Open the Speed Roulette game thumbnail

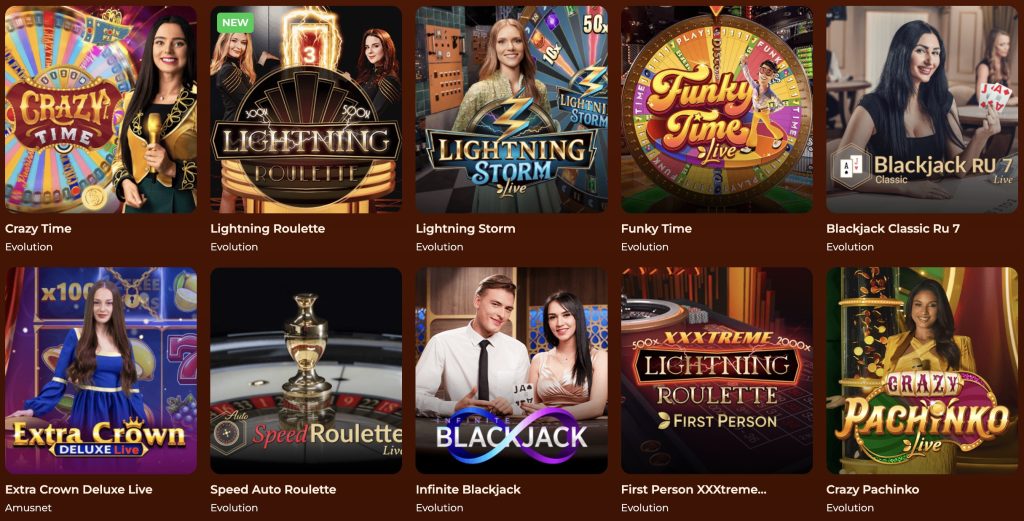(x=306, y=370)
